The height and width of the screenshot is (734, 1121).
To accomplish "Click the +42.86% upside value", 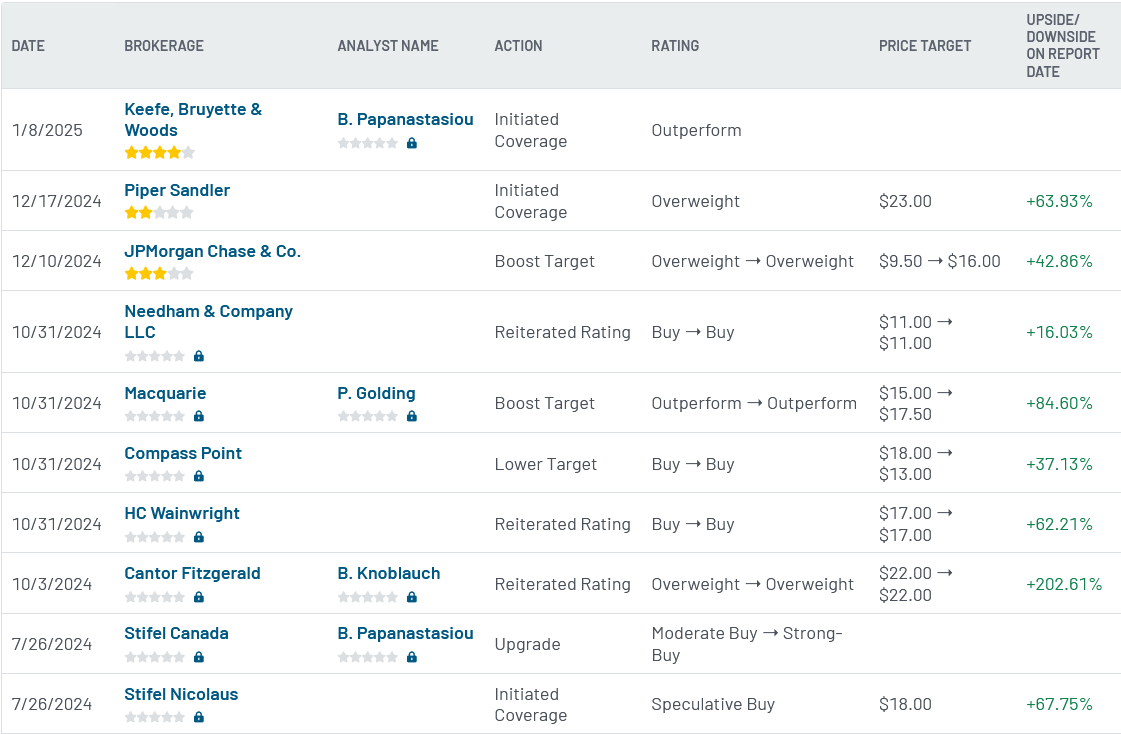I will tap(1060, 261).
